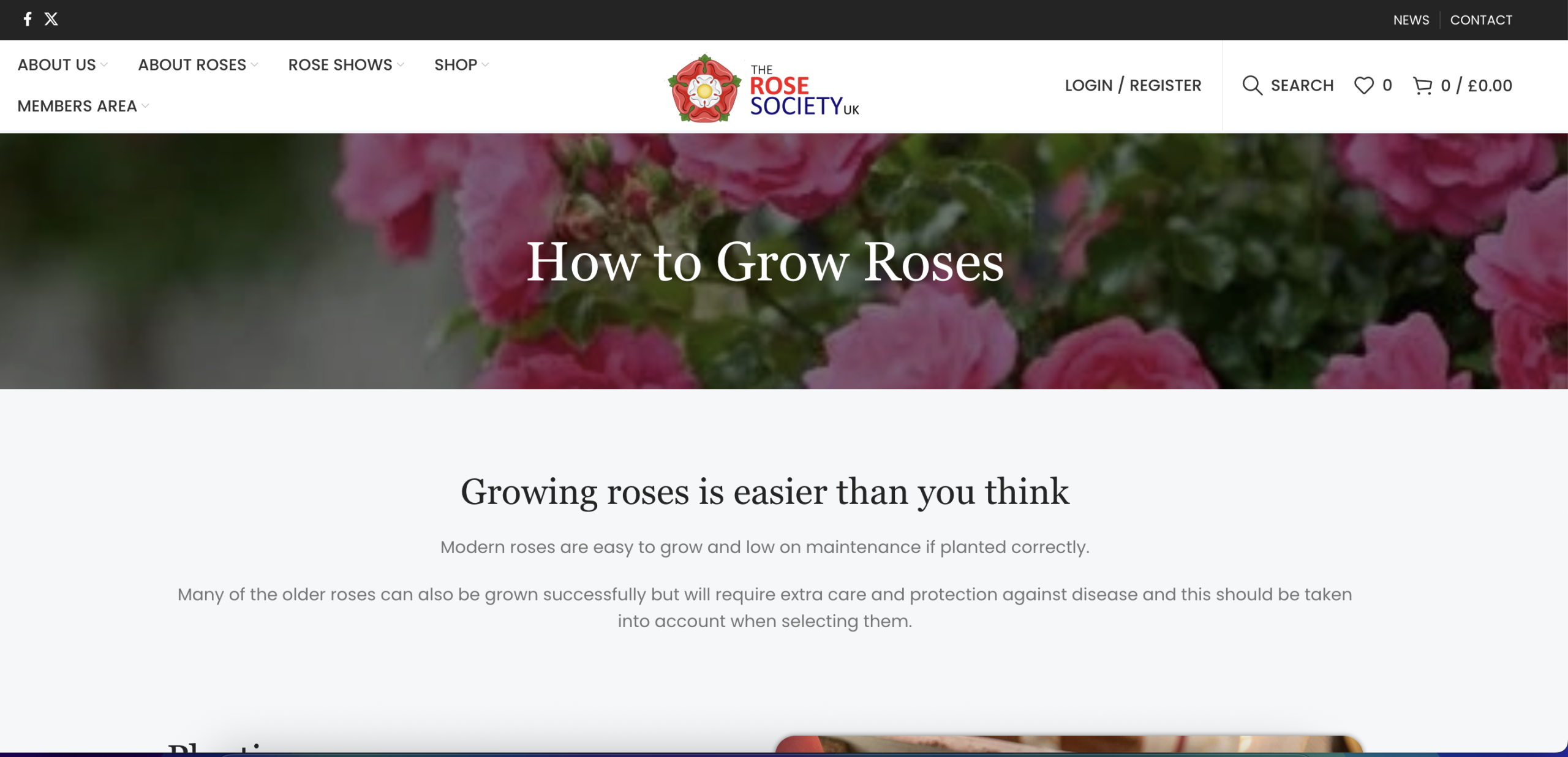Select the About Roses menu item
The height and width of the screenshot is (757, 1568).
click(x=192, y=65)
